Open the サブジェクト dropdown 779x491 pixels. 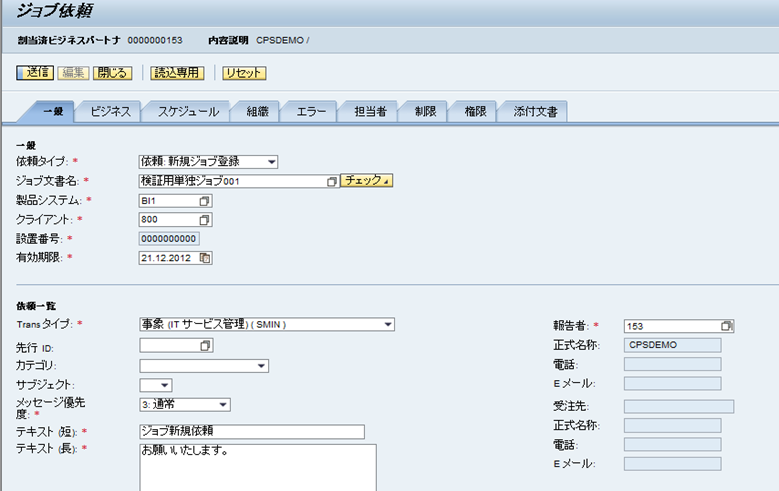[165, 385]
